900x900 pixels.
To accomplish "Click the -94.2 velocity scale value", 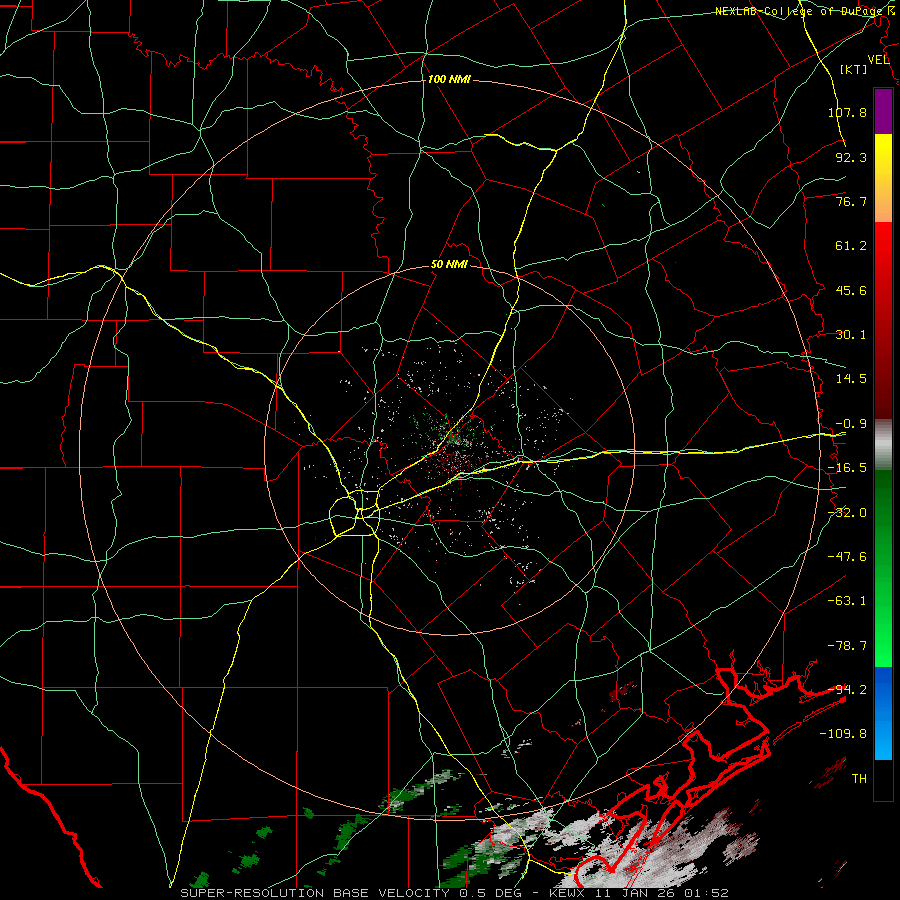I will pos(847,689).
